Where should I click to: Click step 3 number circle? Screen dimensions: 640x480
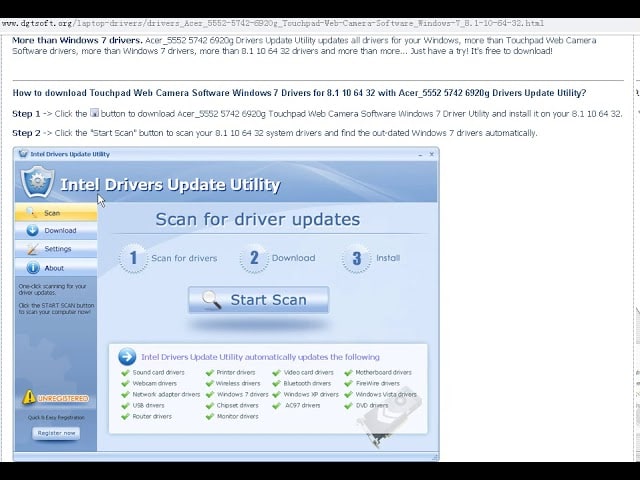tap(356, 258)
